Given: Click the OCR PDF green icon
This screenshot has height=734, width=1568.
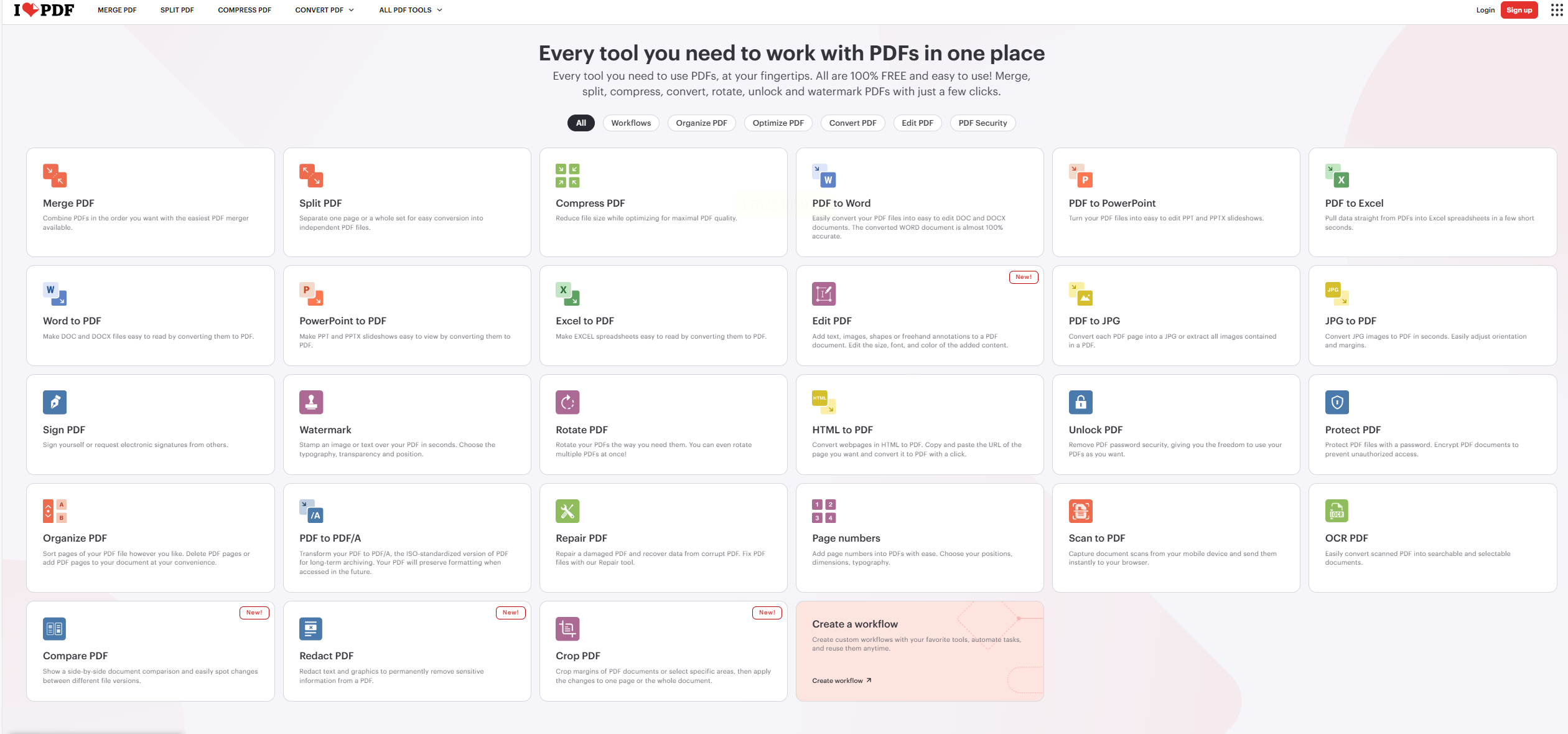Looking at the screenshot, I should (x=1337, y=511).
